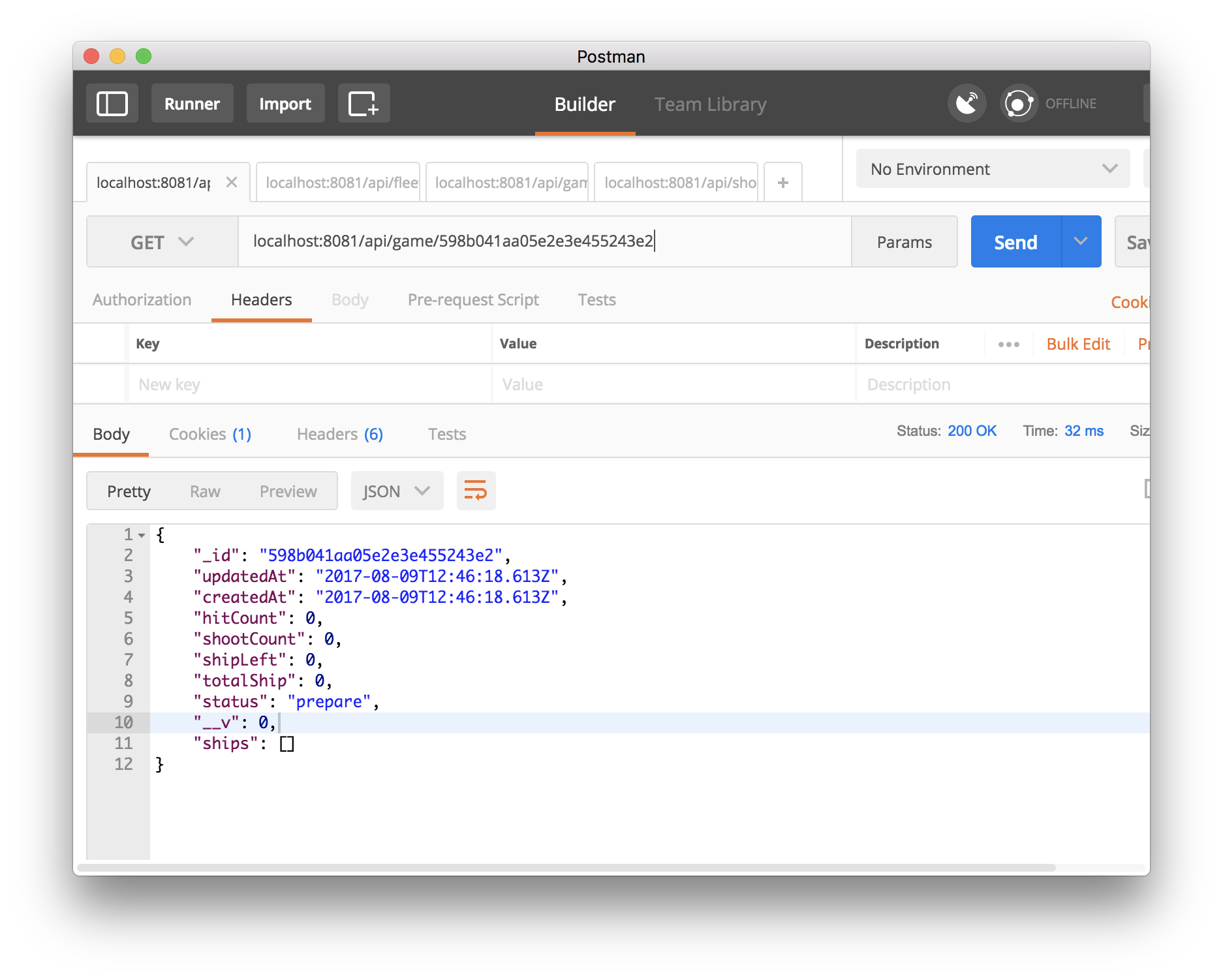Click the sync status icon
This screenshot has width=1223, height=980.
(x=1018, y=104)
